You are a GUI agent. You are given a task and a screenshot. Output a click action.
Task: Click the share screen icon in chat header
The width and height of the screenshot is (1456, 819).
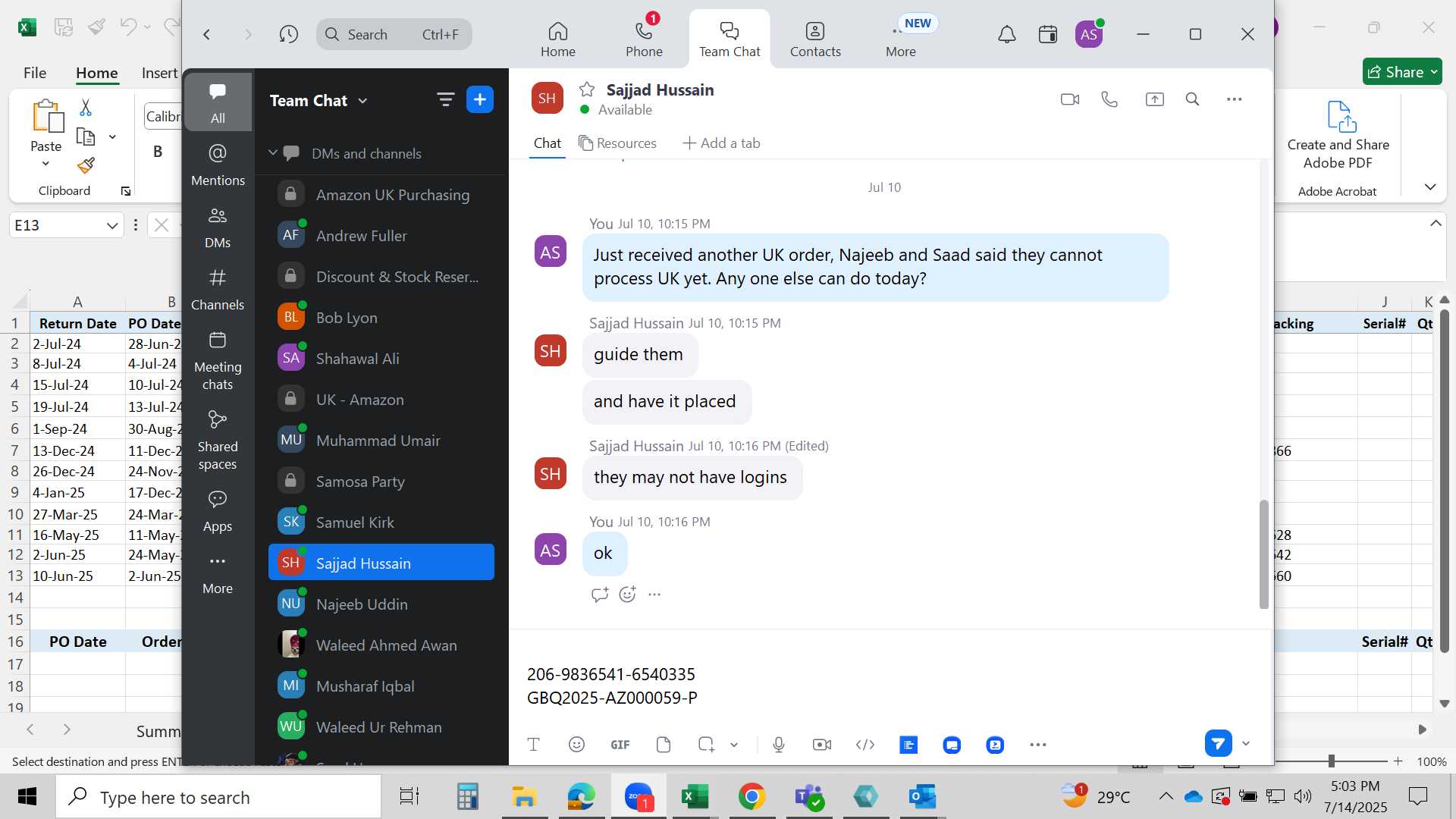click(1154, 99)
